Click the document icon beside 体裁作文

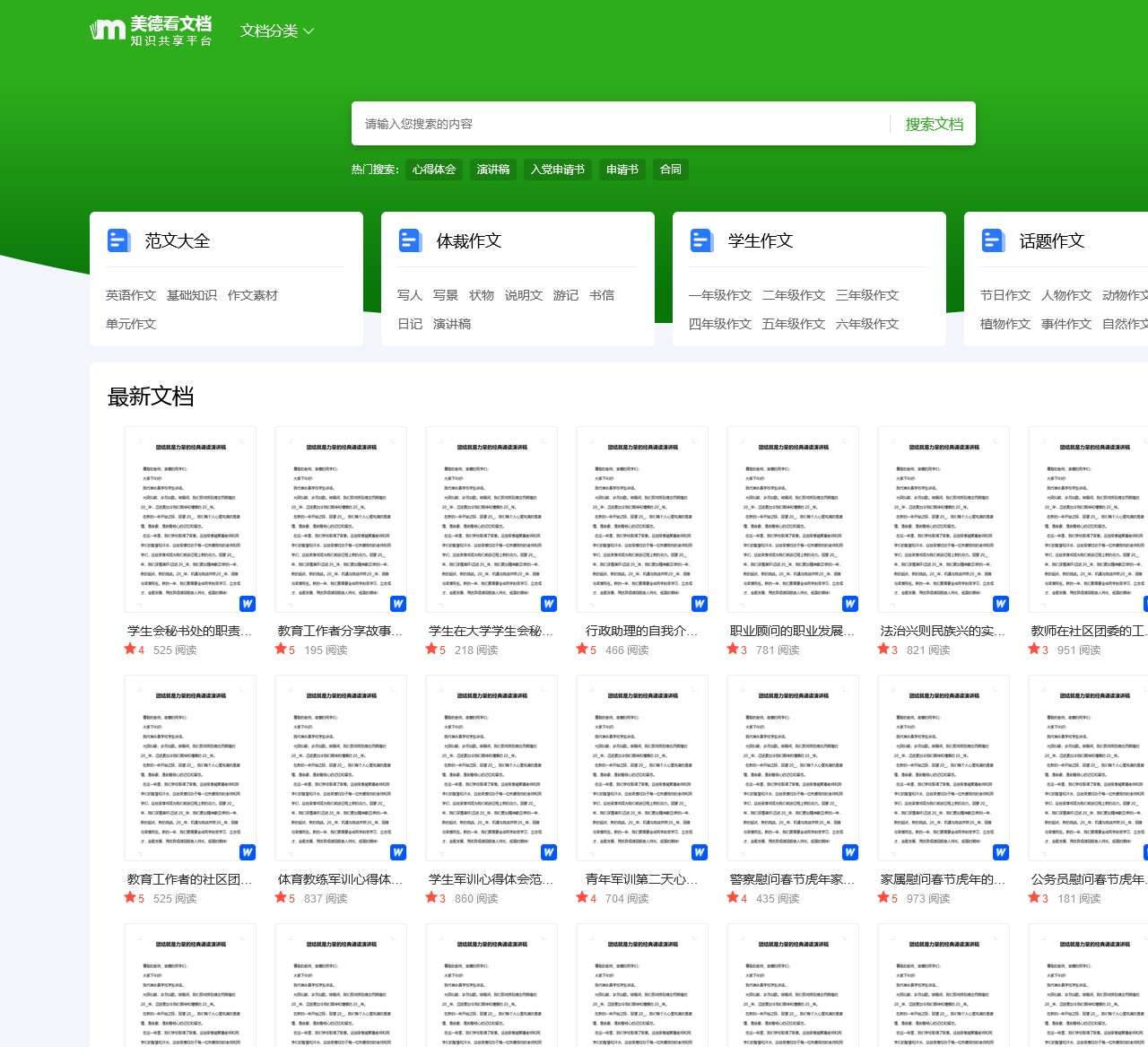pos(410,240)
